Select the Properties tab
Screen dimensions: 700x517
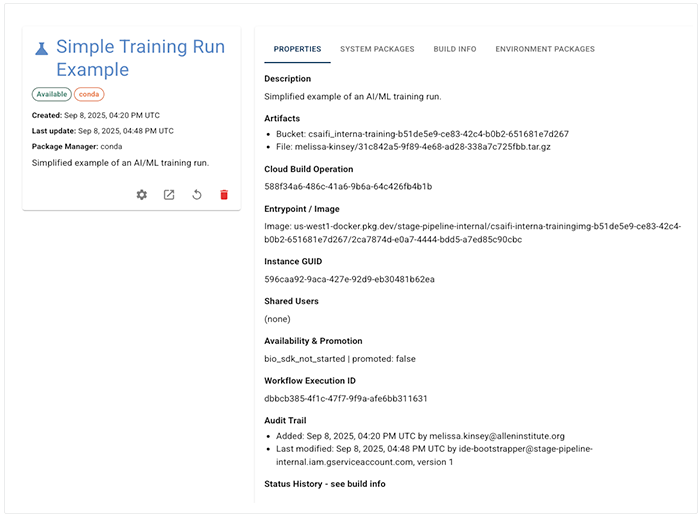point(297,49)
